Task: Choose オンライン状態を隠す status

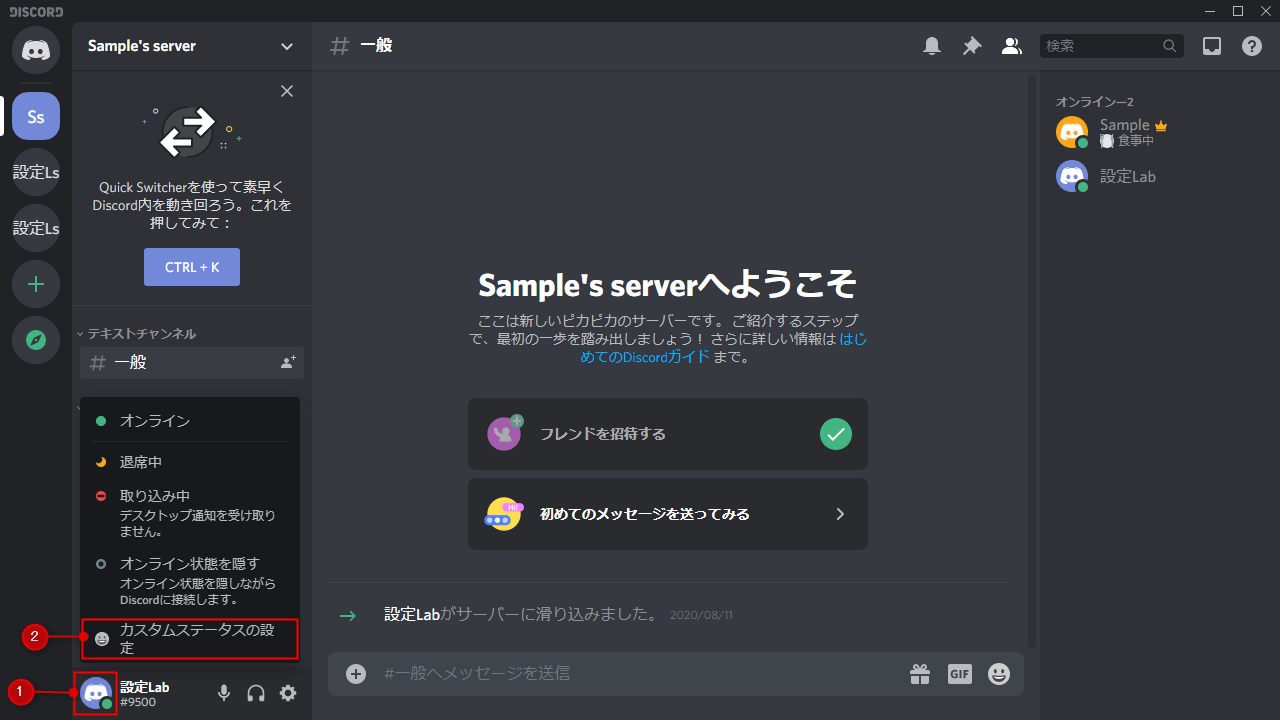Action: pos(190,581)
